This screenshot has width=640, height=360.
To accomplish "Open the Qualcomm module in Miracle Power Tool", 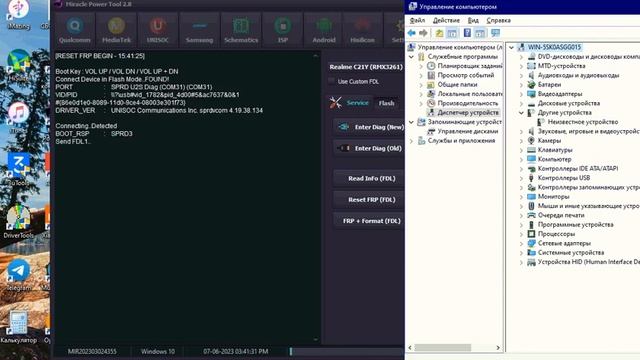I will pyautogui.click(x=74, y=30).
